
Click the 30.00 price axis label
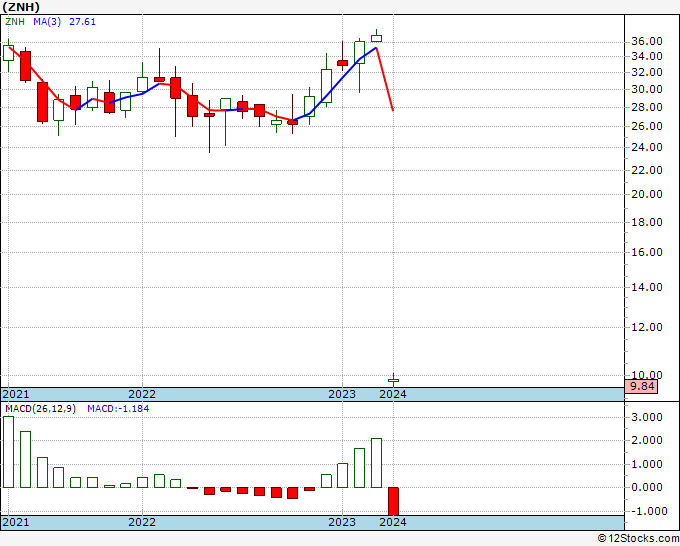[647, 89]
